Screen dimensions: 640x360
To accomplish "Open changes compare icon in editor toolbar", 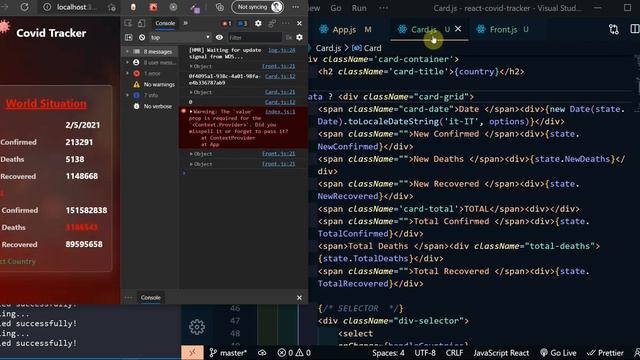I will [613, 29].
